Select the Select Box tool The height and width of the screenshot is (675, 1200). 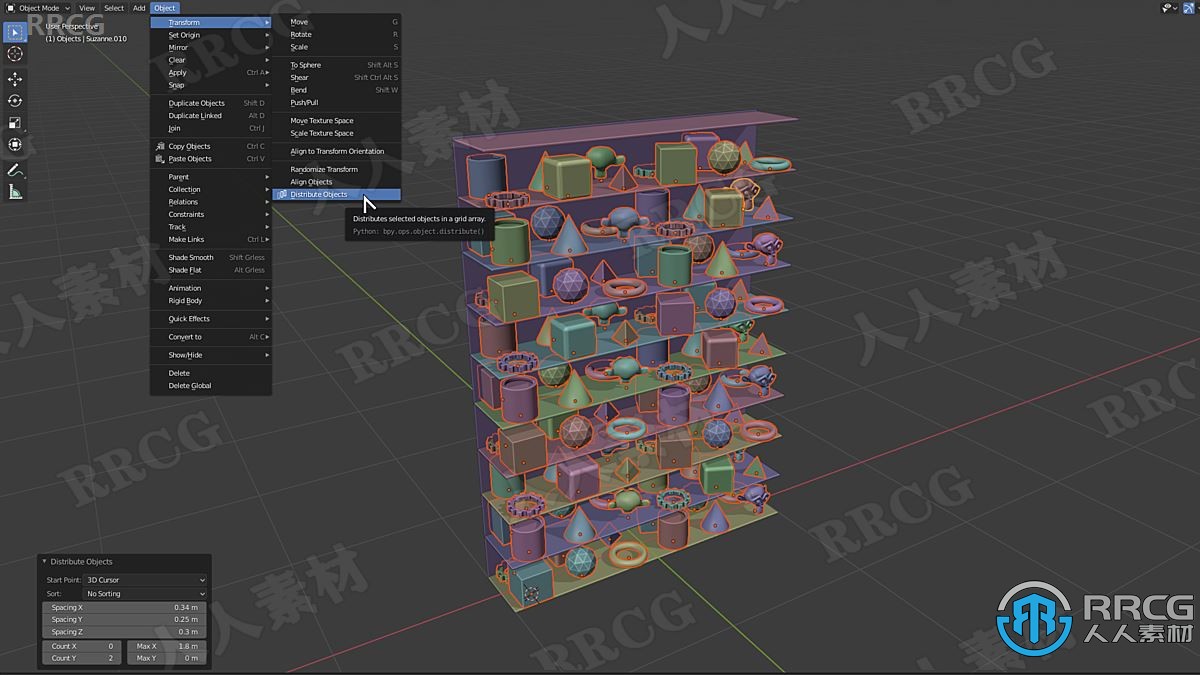click(15, 32)
